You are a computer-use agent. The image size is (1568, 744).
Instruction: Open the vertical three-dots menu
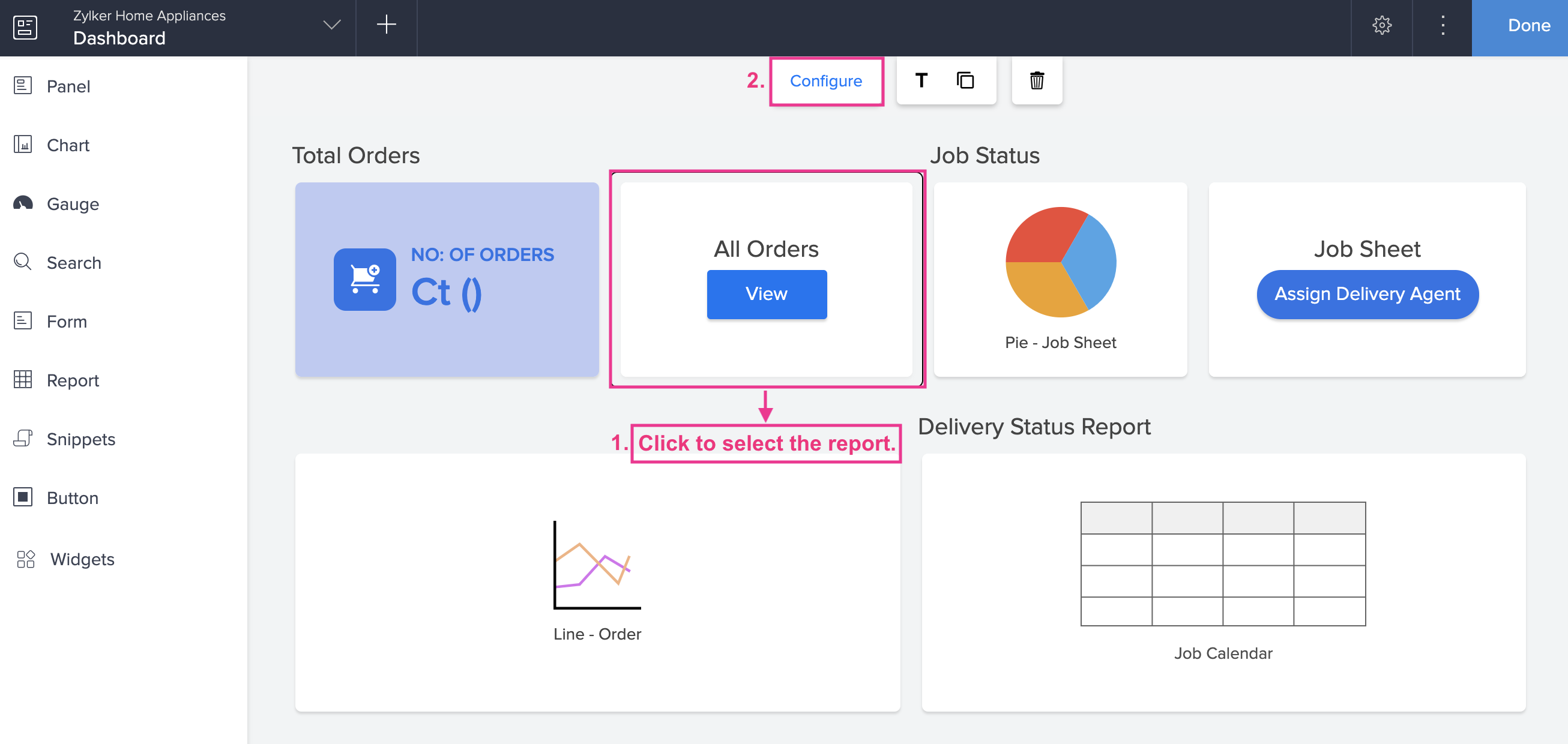point(1442,26)
